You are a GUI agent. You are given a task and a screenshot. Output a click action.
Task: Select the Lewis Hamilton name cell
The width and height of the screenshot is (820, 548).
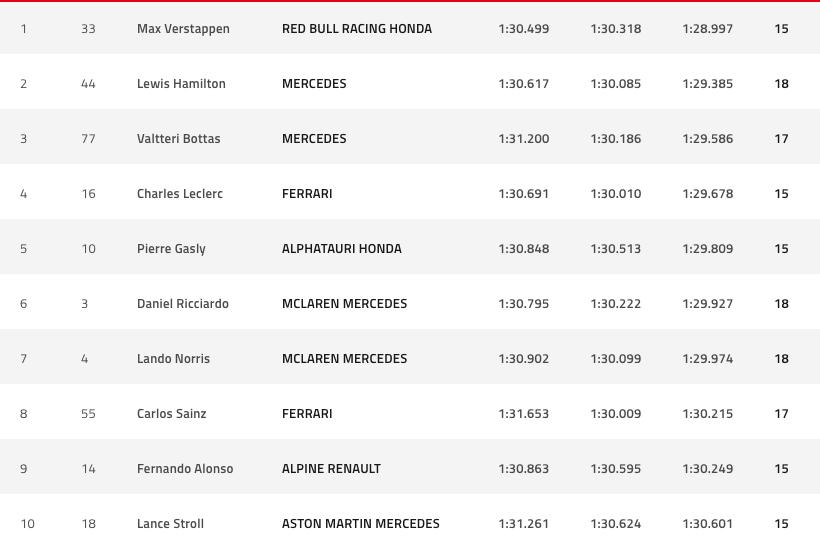pos(181,84)
